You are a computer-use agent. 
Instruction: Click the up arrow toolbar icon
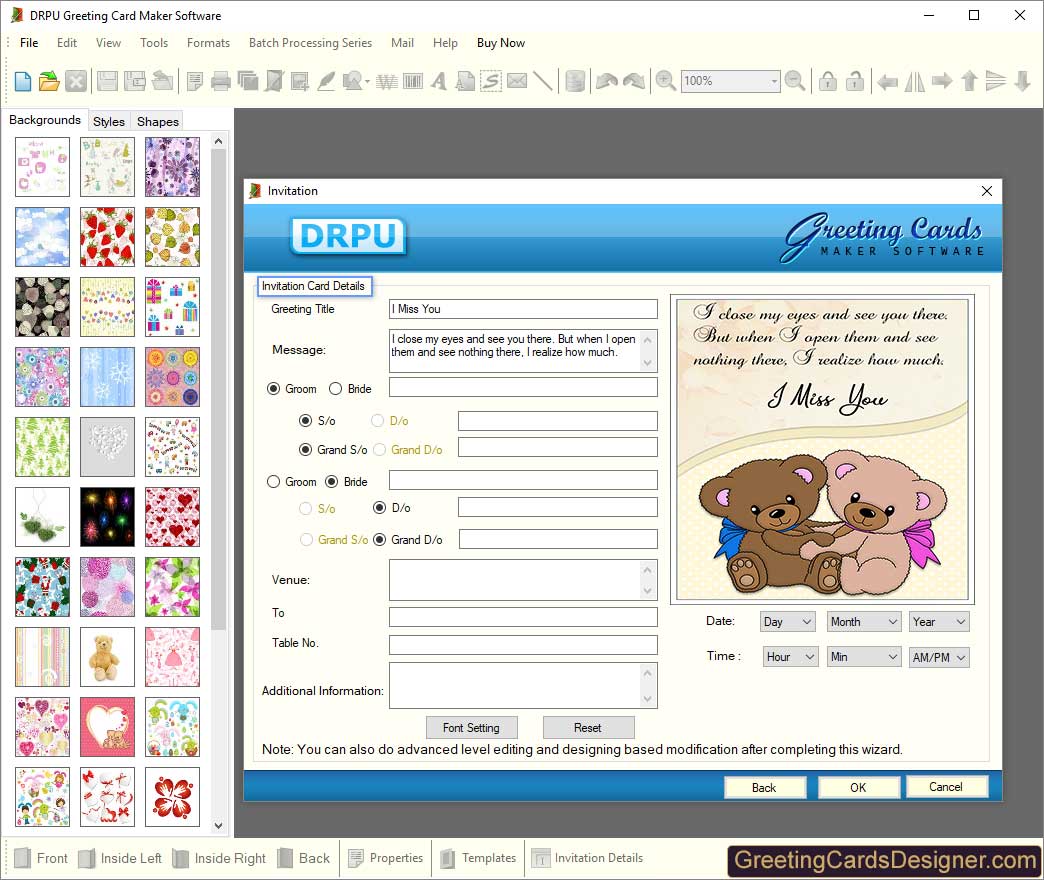pos(969,81)
